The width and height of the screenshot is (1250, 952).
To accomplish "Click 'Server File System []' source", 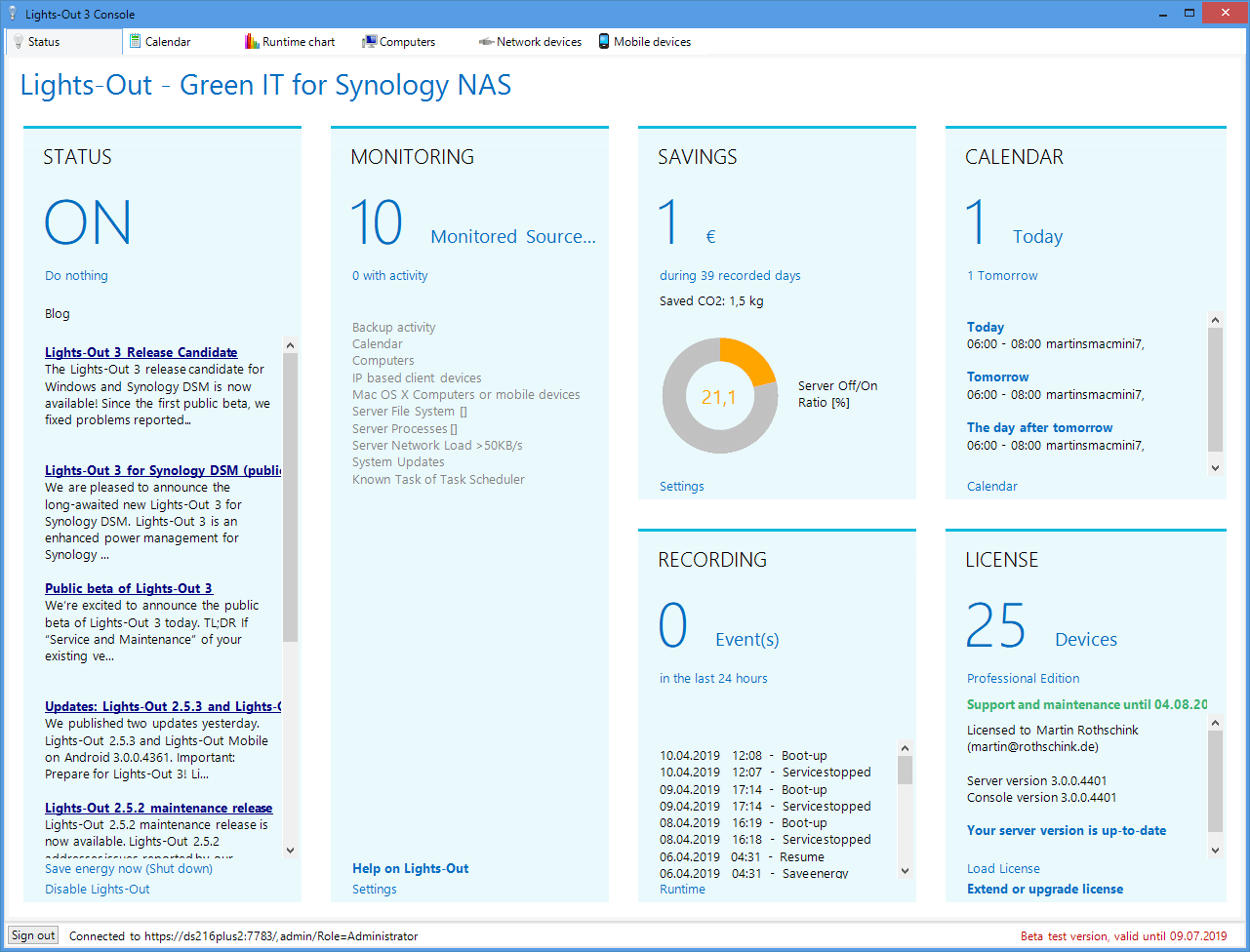I will (x=410, y=411).
